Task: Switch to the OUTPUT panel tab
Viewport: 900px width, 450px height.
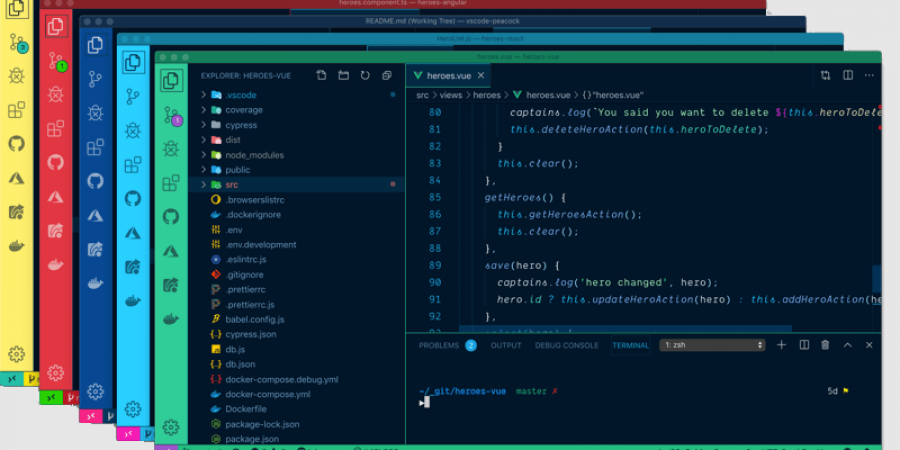Action: click(x=506, y=346)
